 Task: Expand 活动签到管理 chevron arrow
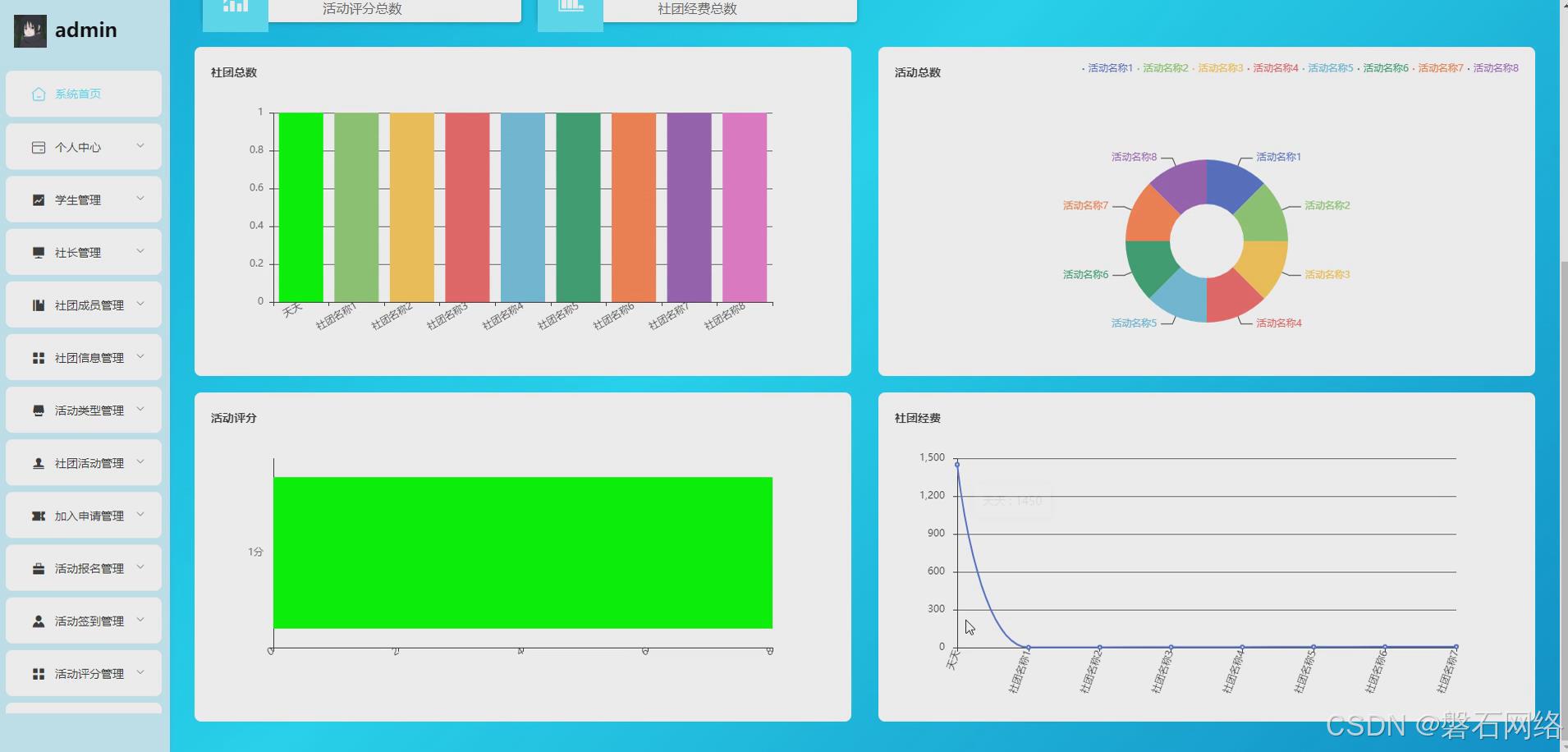tap(140, 620)
